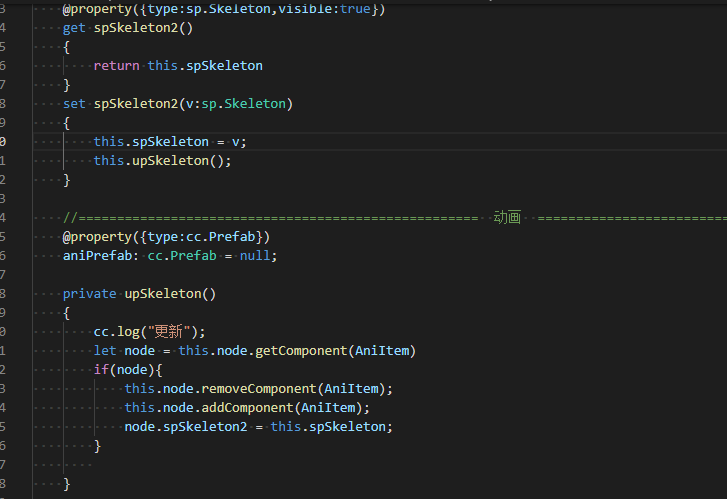
Task: Click 'private upSkeleton()' method signature
Action: pyautogui.click(x=139, y=294)
